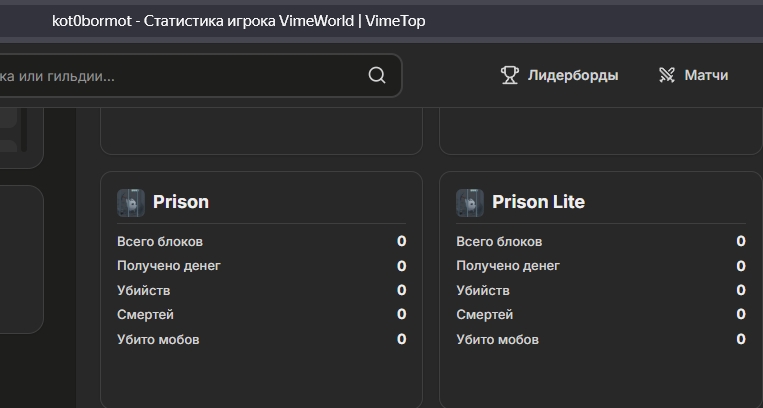Focus the player or guild search field
Image resolution: width=763 pixels, height=408 pixels.
pos(180,76)
